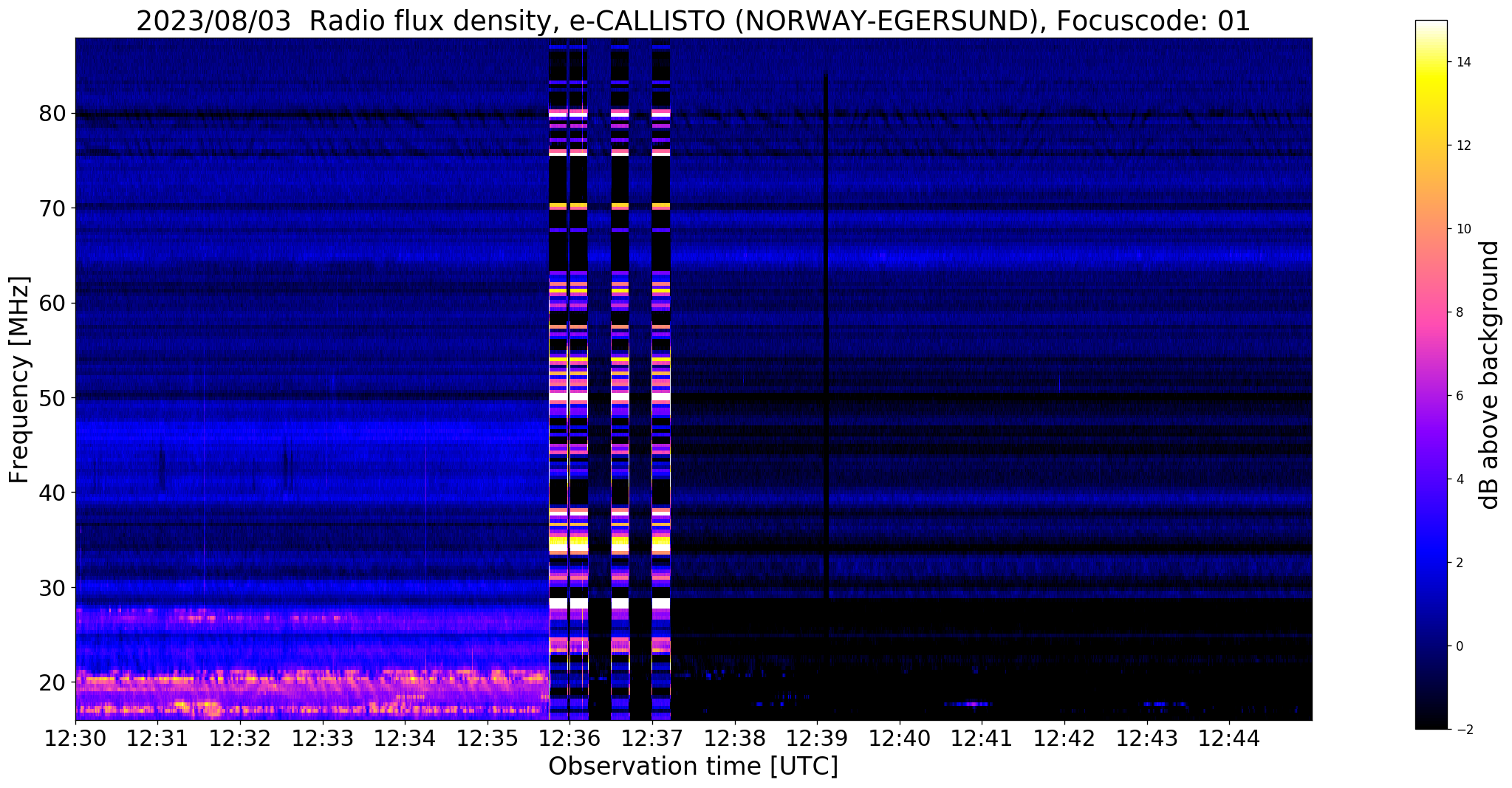Image resolution: width=1512 pixels, height=788 pixels.
Task: Click the colorbar tick label 12
Action: [1463, 145]
